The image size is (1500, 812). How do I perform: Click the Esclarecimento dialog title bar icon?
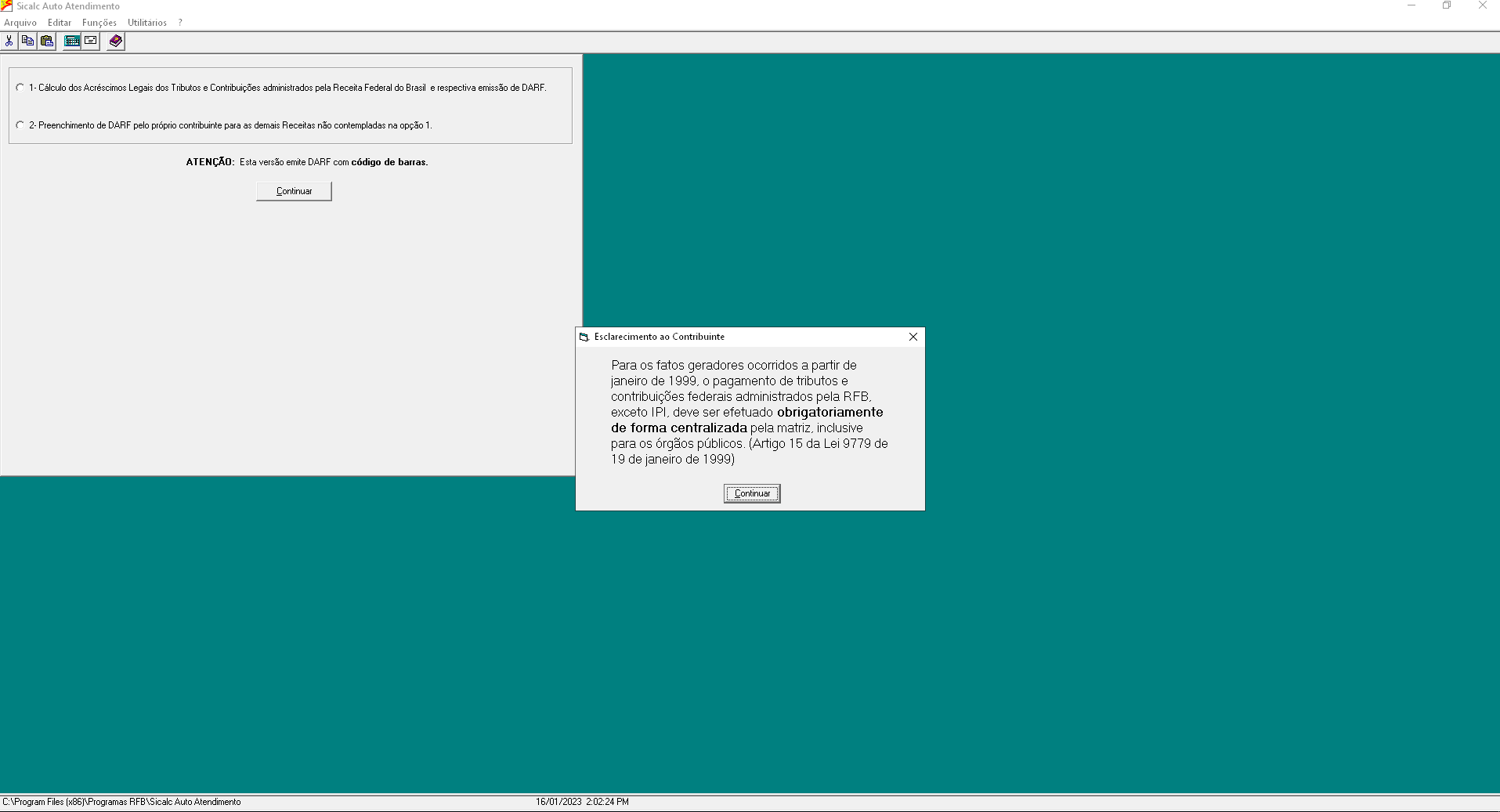[584, 337]
